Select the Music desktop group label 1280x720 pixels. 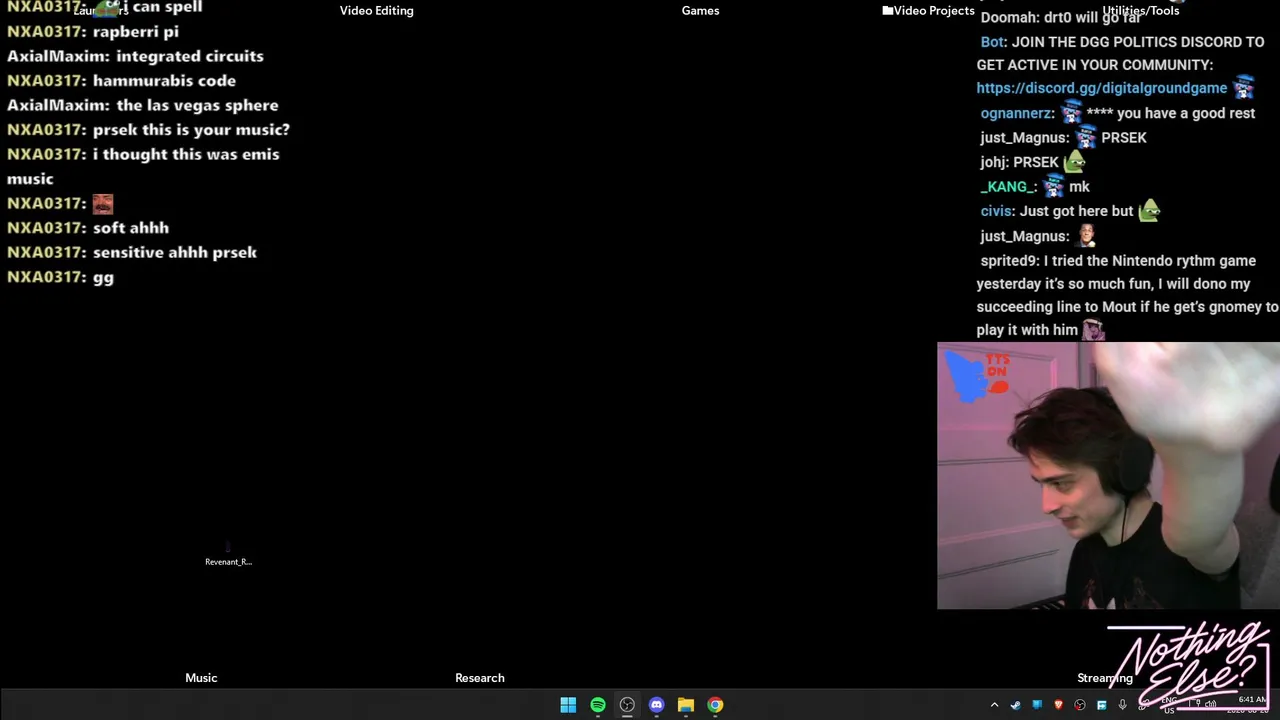201,678
